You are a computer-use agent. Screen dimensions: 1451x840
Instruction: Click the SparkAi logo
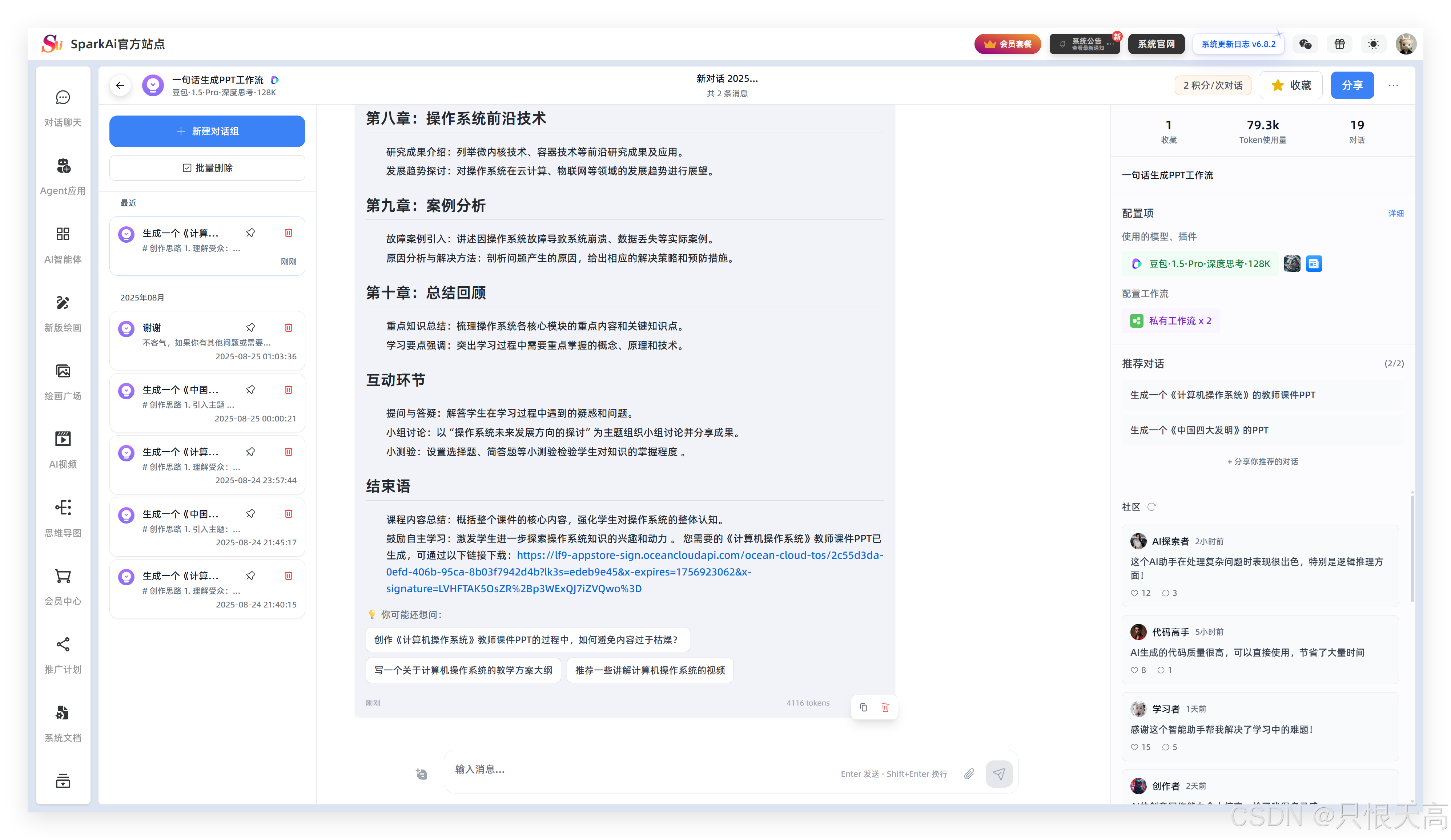pos(52,44)
